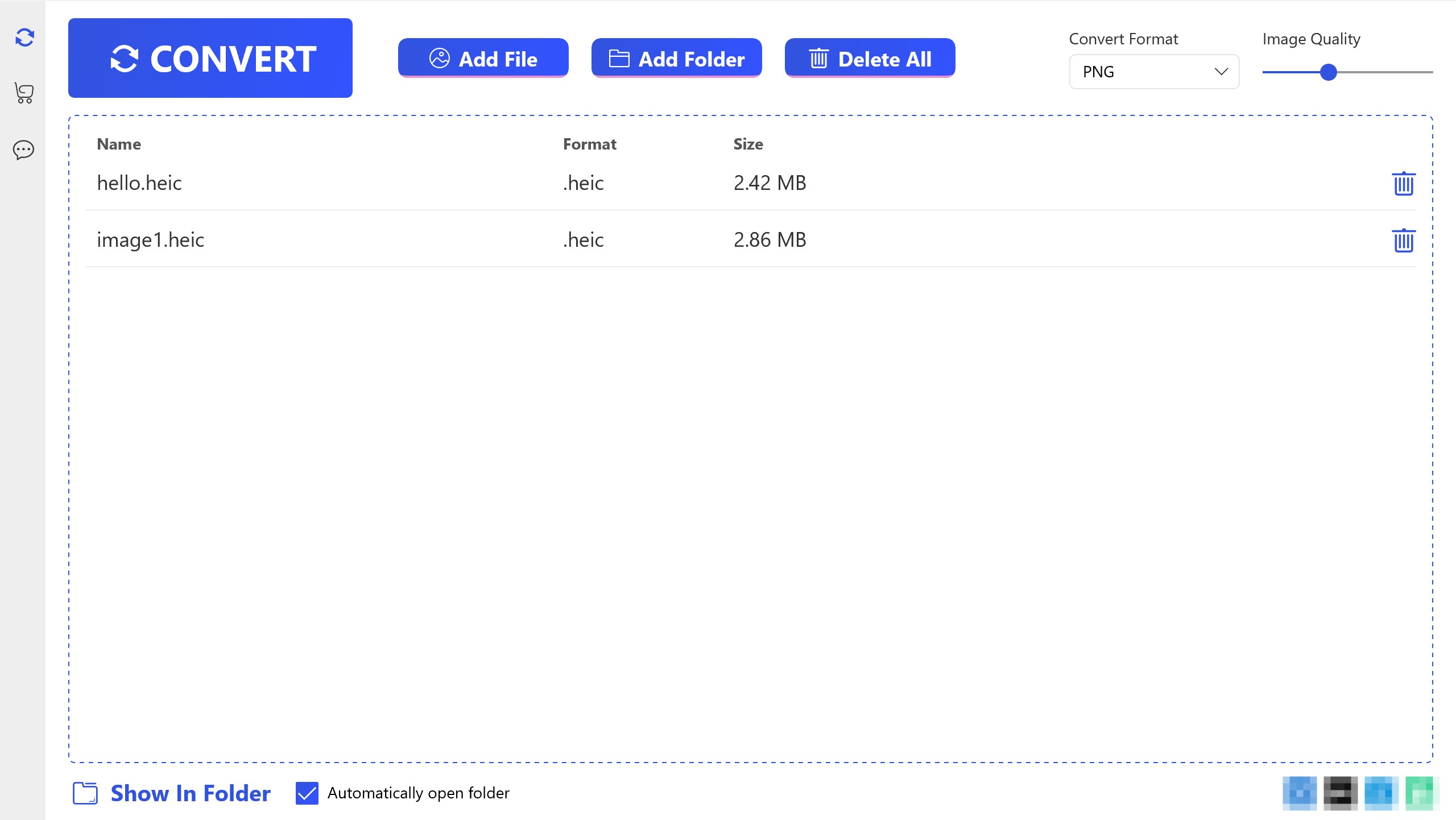1456x820 pixels.
Task: Delete hello.heic using its trash icon
Action: 1403,183
